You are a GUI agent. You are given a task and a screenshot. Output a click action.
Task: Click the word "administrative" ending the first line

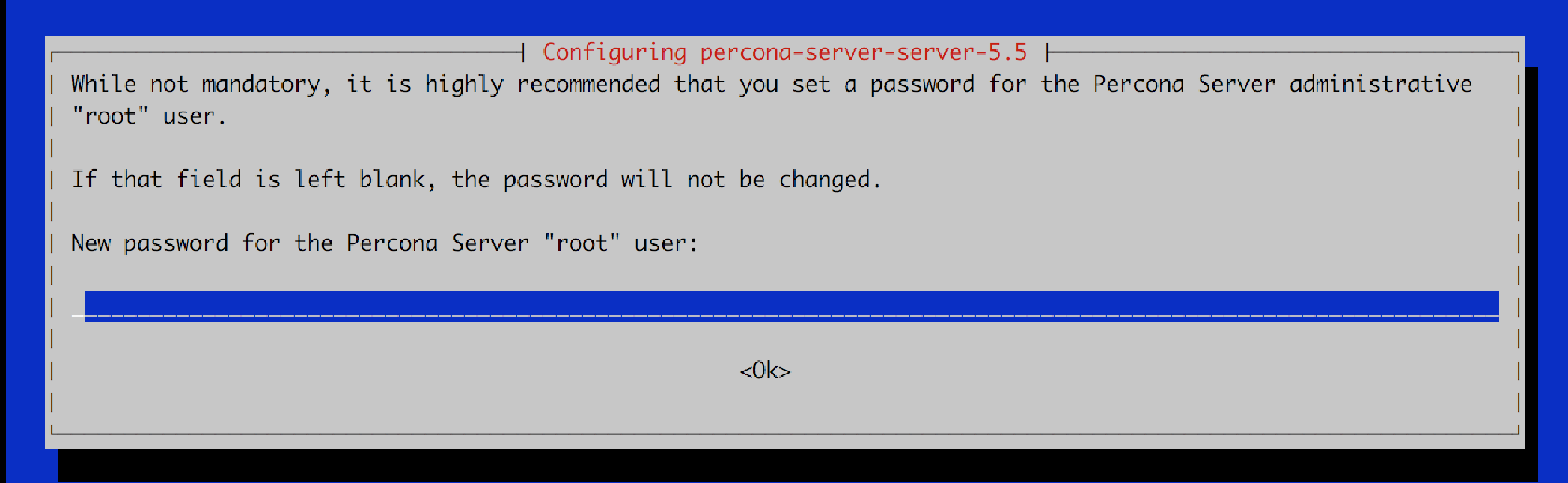[x=1380, y=84]
